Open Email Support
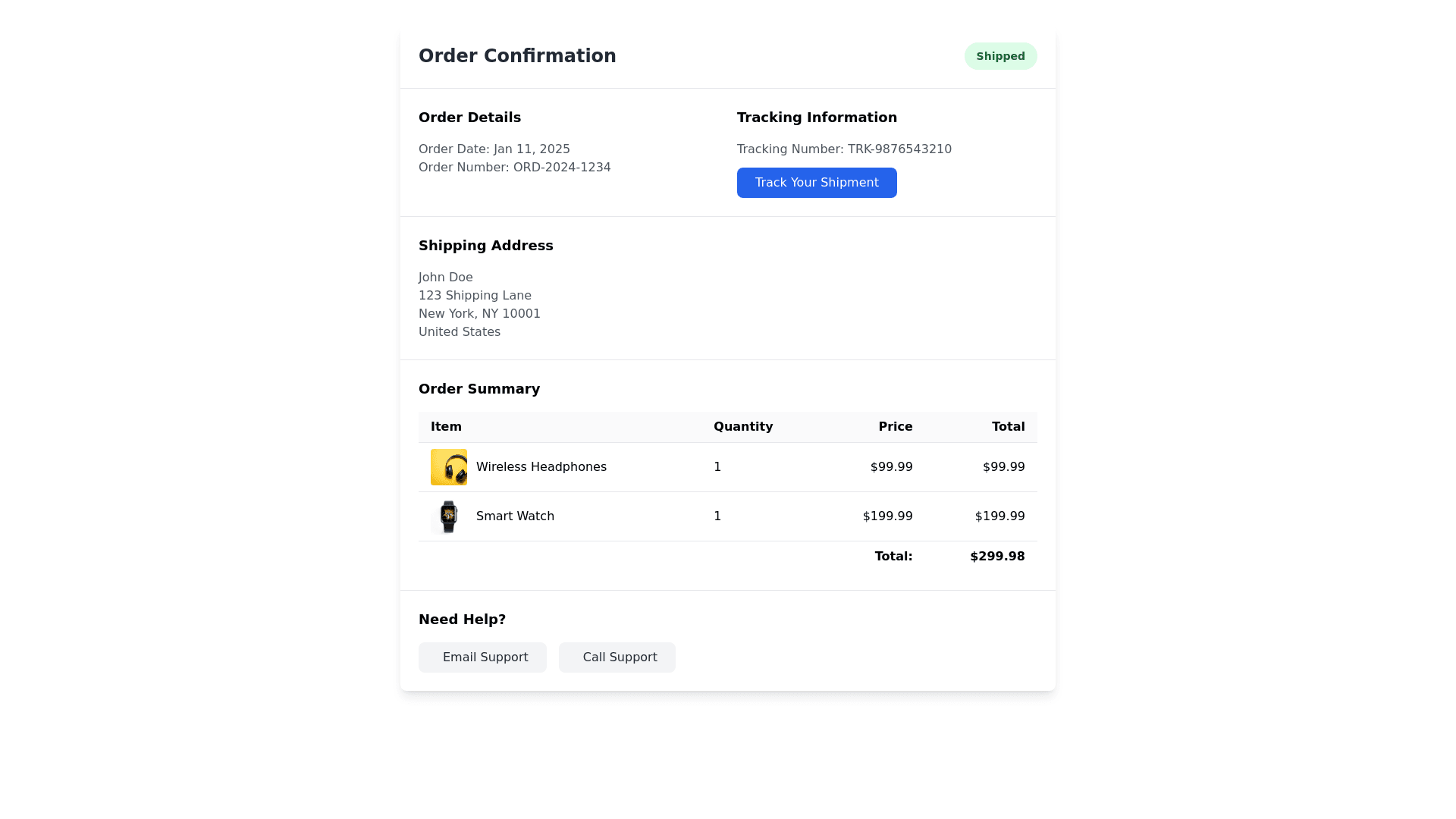Viewport: 1456px width, 819px height. pos(482,657)
